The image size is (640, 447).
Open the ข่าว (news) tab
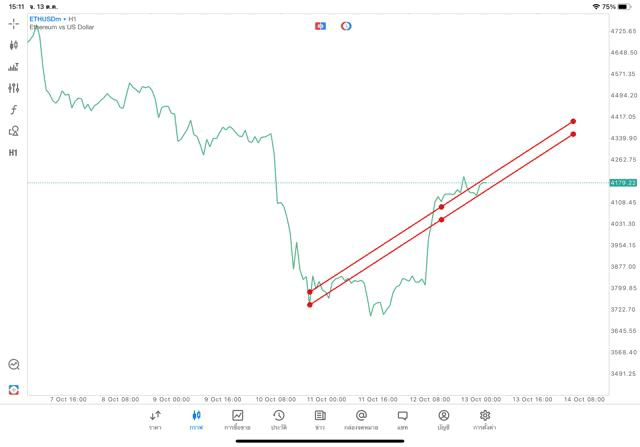click(320, 420)
